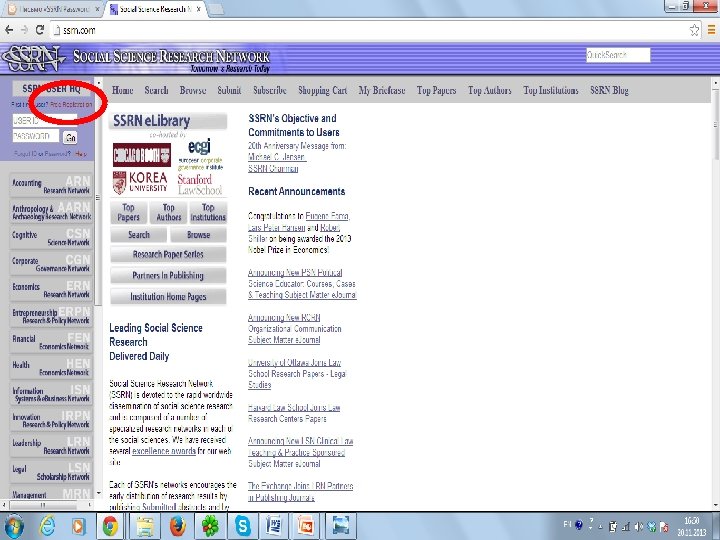Screen dimensions: 720x540
Task: Open Microsoft Word from the taskbar
Action: click(x=274, y=526)
